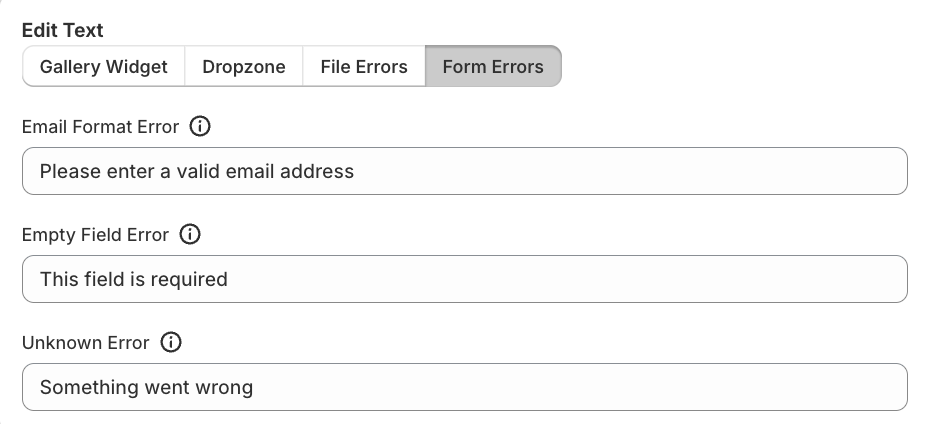Viewport: 928px width, 424px height.
Task: Place cursor in "Please enter a valid email address" text
Action: point(197,171)
